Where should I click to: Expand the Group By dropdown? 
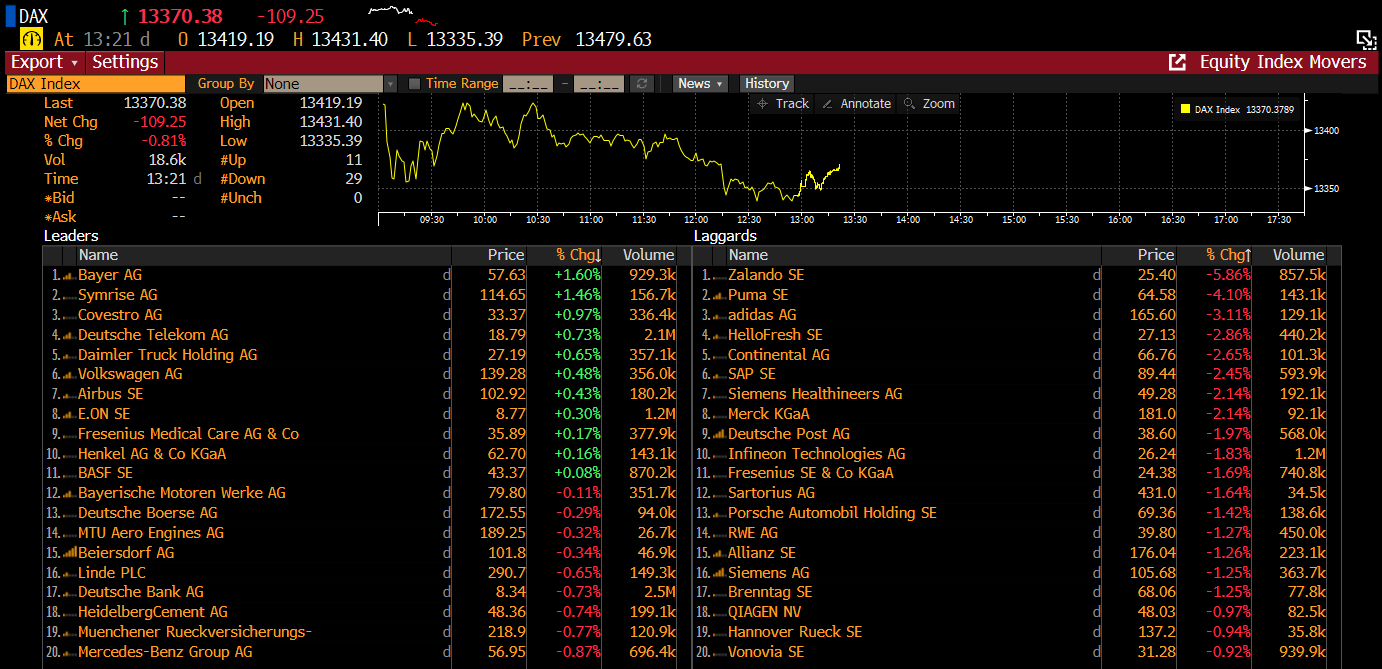click(390, 84)
